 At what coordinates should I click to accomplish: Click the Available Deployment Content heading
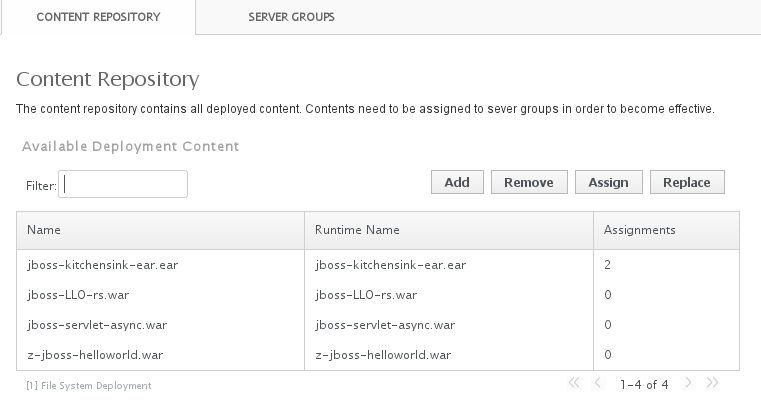point(131,146)
